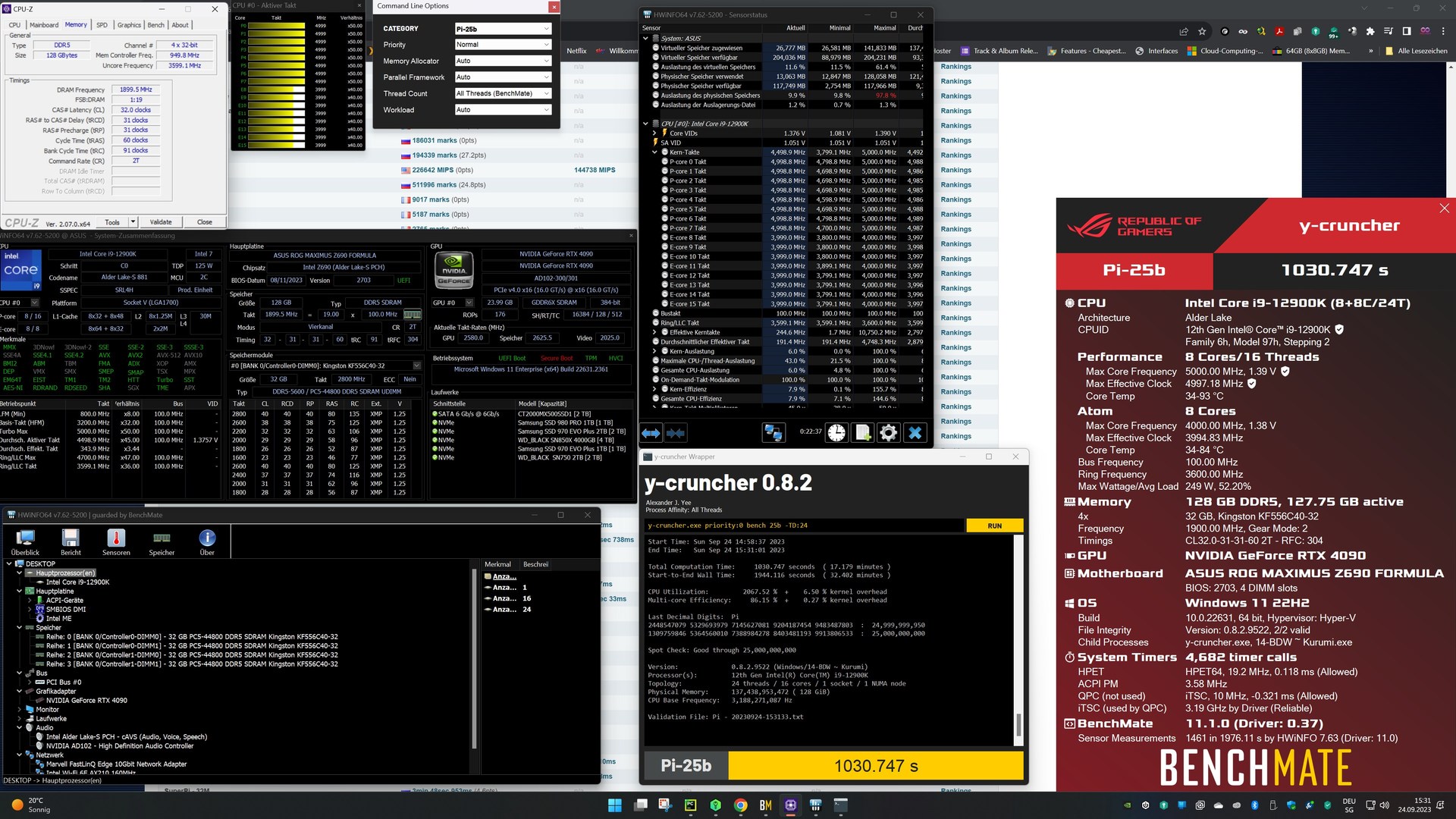Select Hauptprozessor(en) in HWiNFO tree
1456x819 pixels.
[x=65, y=573]
